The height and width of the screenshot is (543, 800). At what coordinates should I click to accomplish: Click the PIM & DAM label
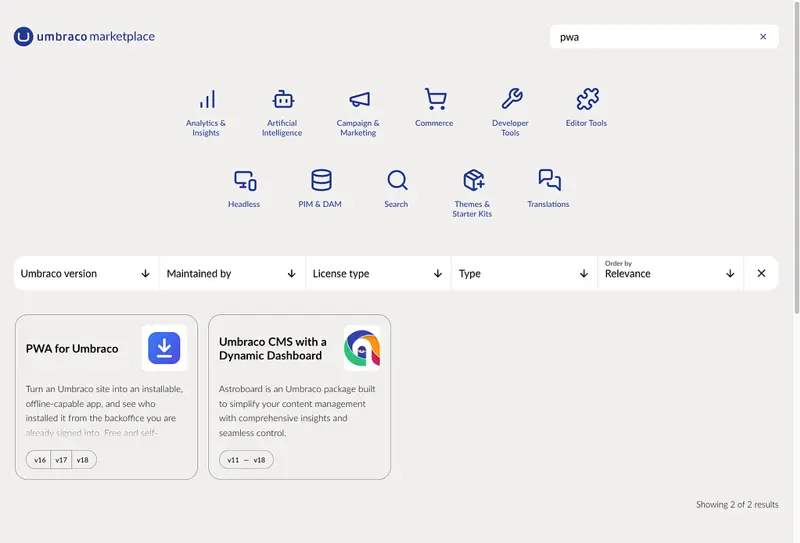[x=320, y=204]
